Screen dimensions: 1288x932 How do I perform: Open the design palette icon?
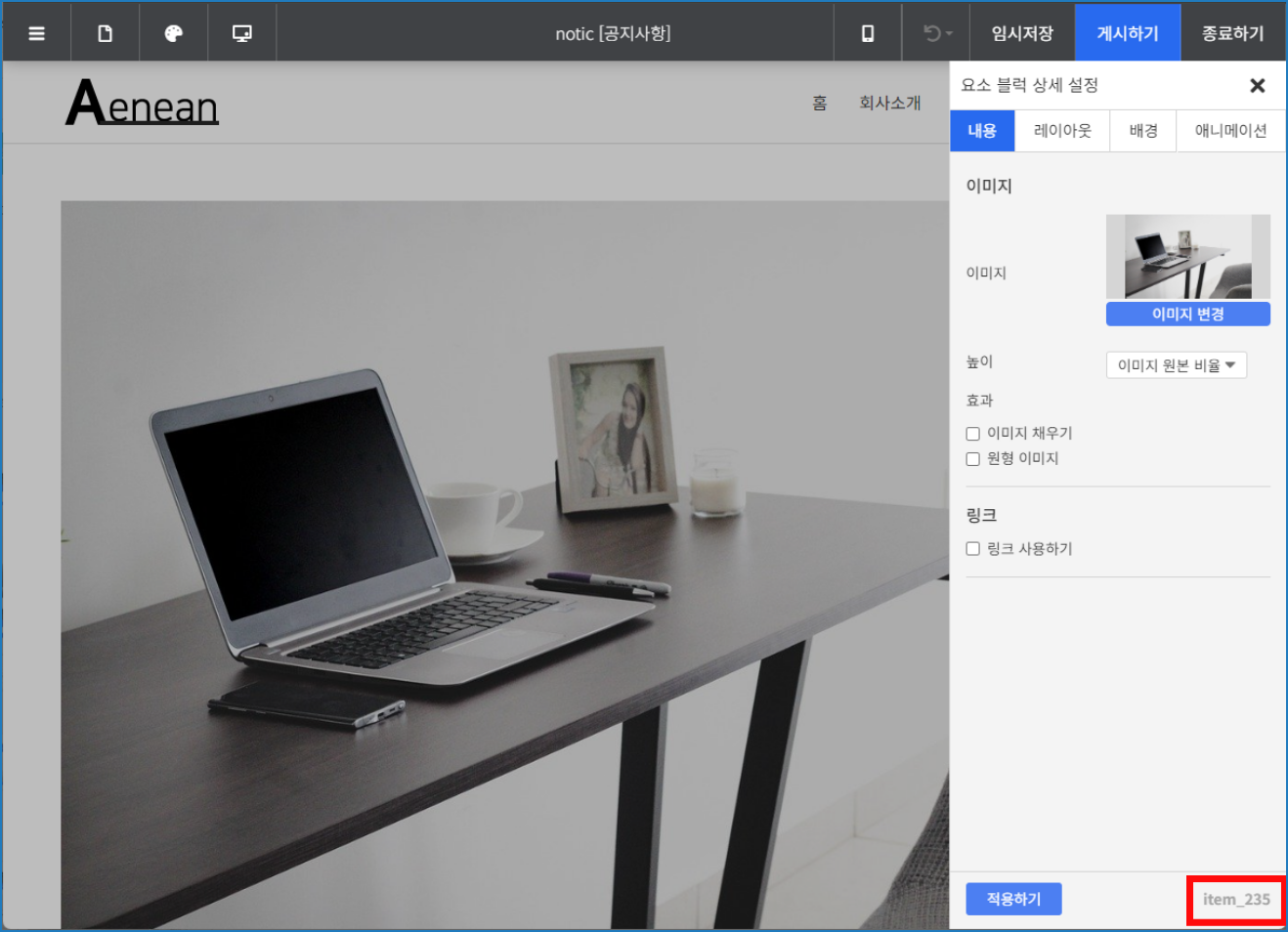[174, 33]
